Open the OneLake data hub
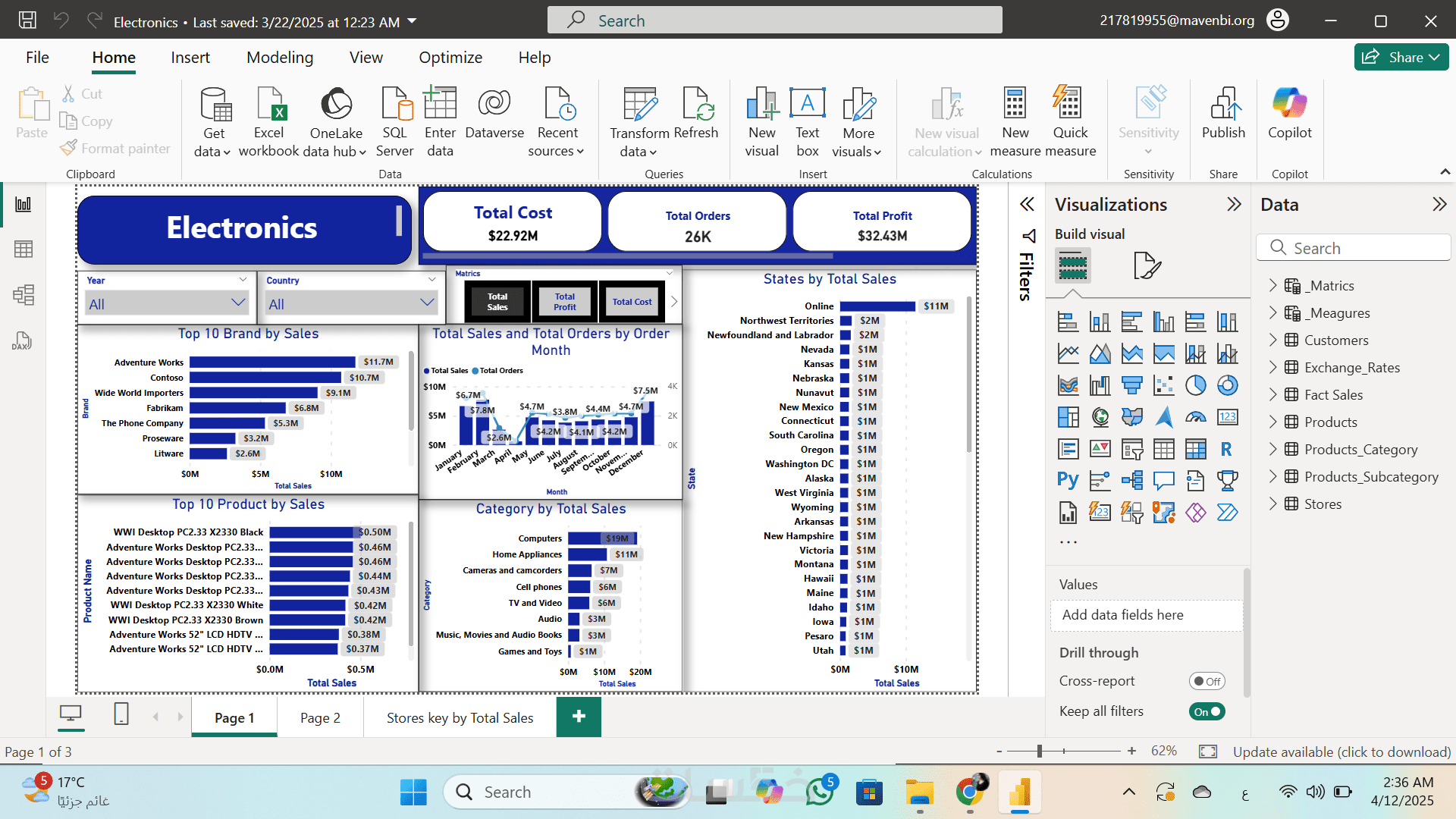 pos(336,121)
